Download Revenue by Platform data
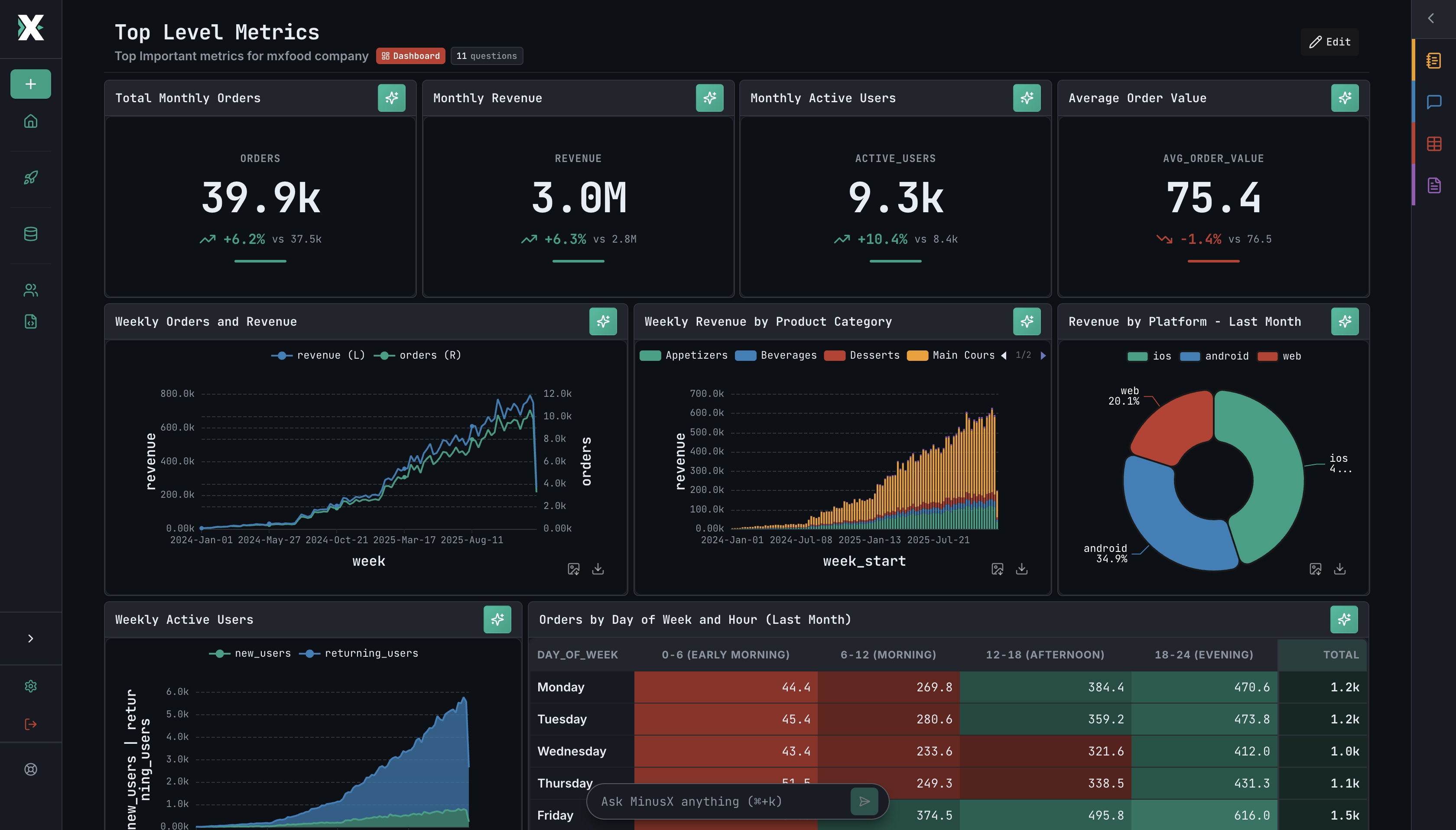Image resolution: width=1456 pixels, height=830 pixels. [x=1340, y=569]
